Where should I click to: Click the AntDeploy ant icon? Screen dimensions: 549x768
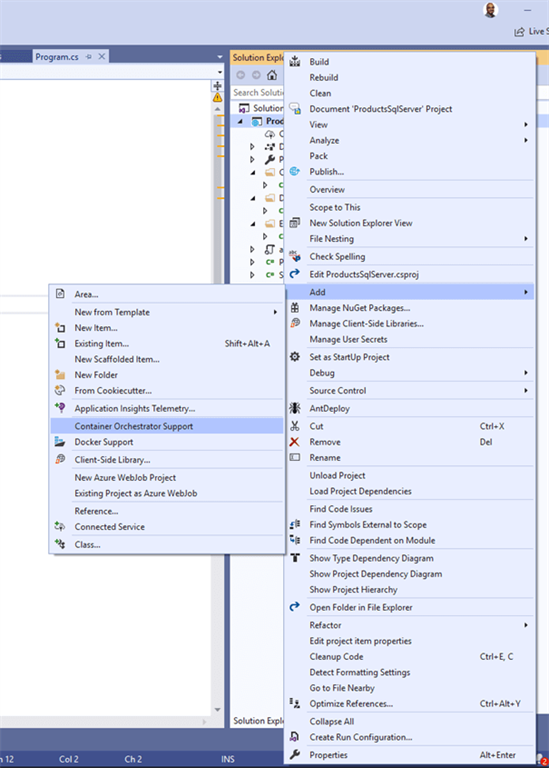(x=295, y=408)
